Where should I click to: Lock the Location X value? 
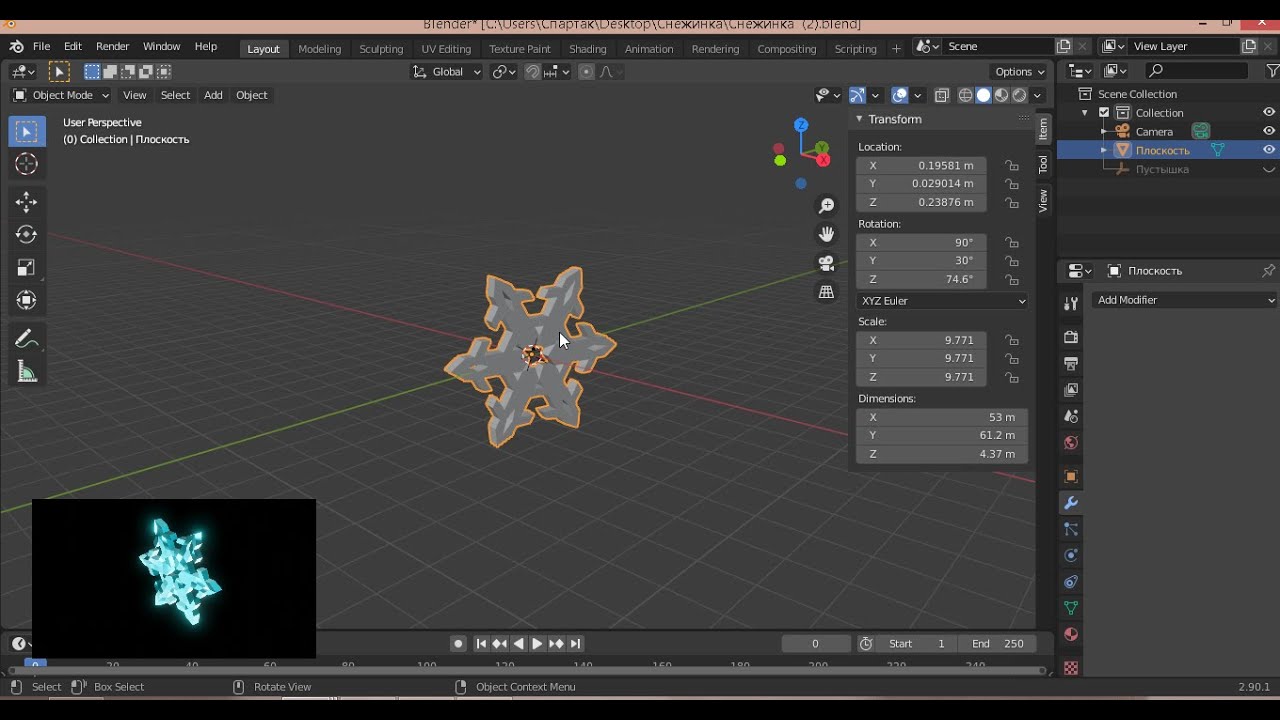[x=1012, y=166]
